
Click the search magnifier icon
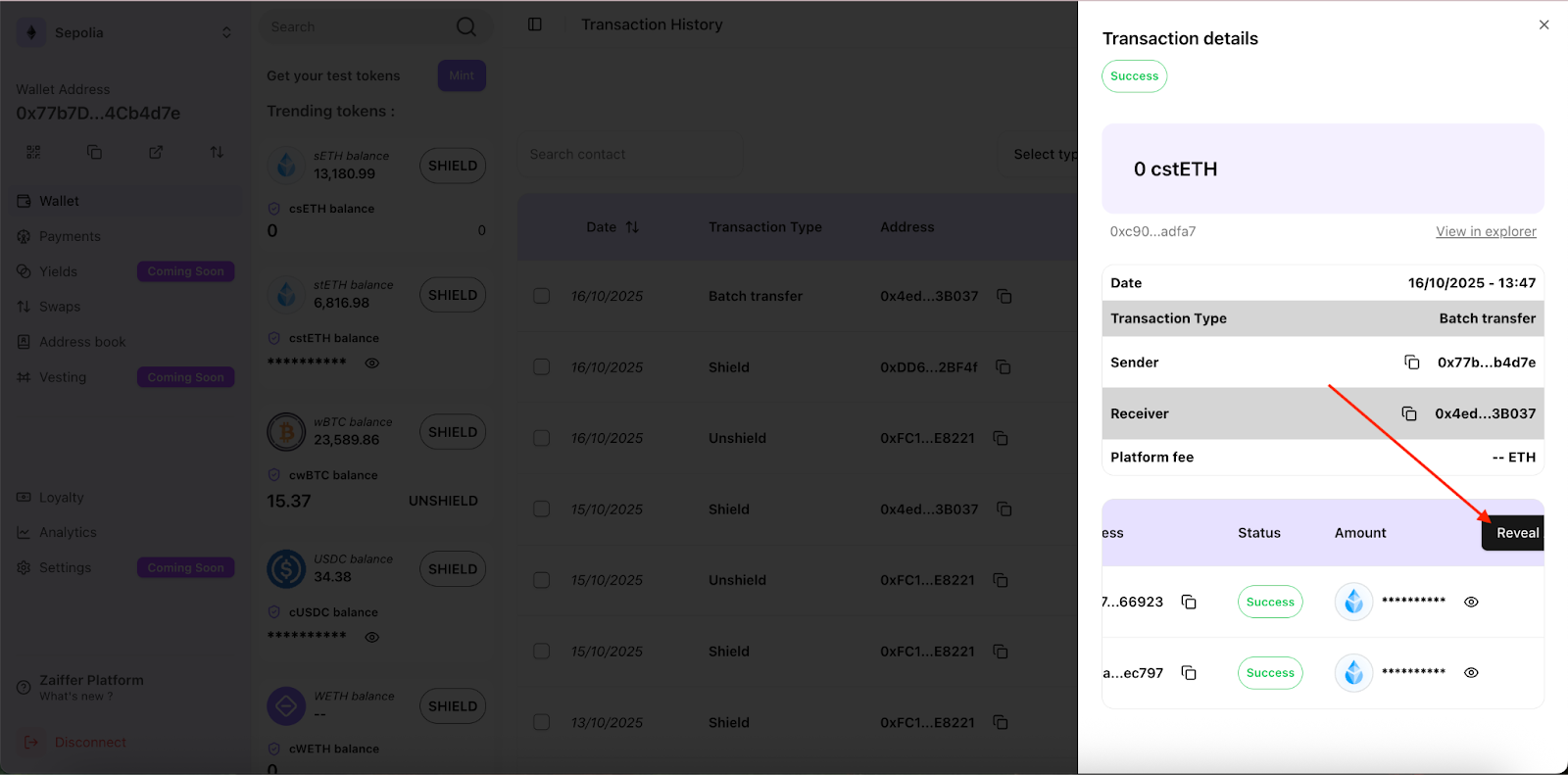click(x=466, y=26)
